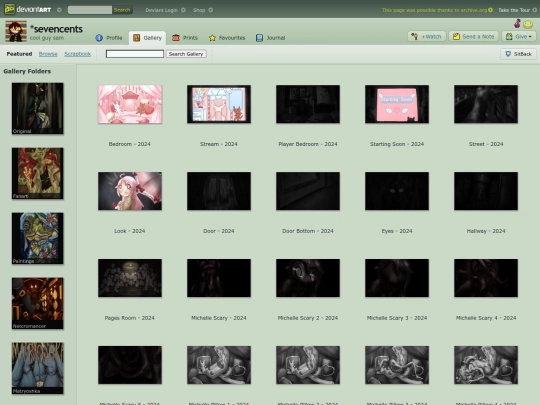Viewport: 540px width, 405px height.
Task: Open the sevencents user avatar
Action: click(x=16, y=31)
